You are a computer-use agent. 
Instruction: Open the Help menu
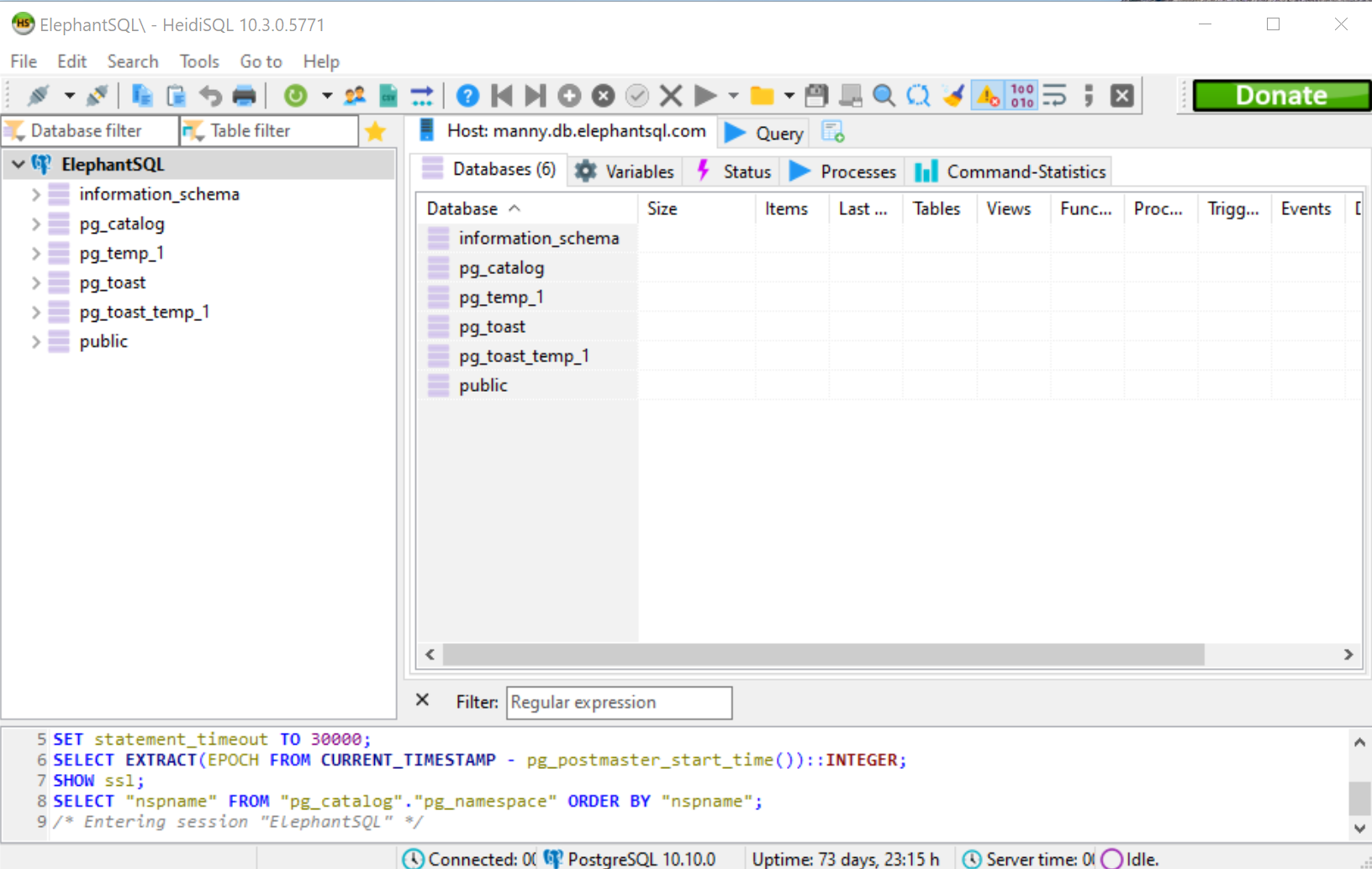[x=321, y=61]
